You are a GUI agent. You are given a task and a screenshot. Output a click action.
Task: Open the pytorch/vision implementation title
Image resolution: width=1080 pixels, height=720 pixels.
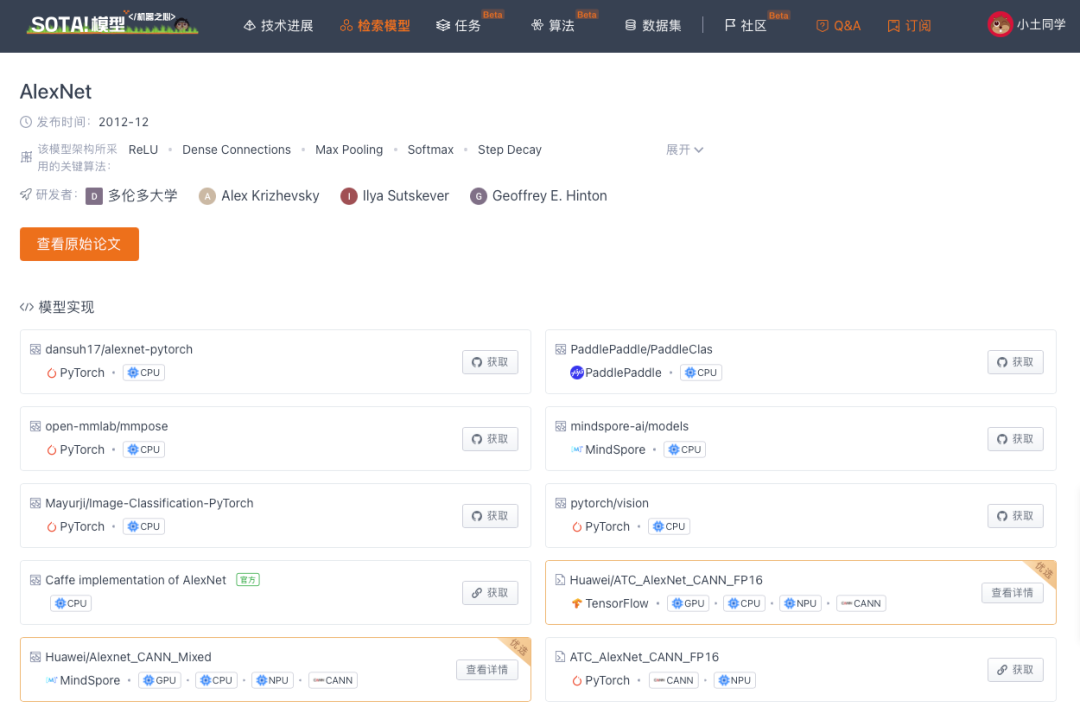tap(609, 504)
